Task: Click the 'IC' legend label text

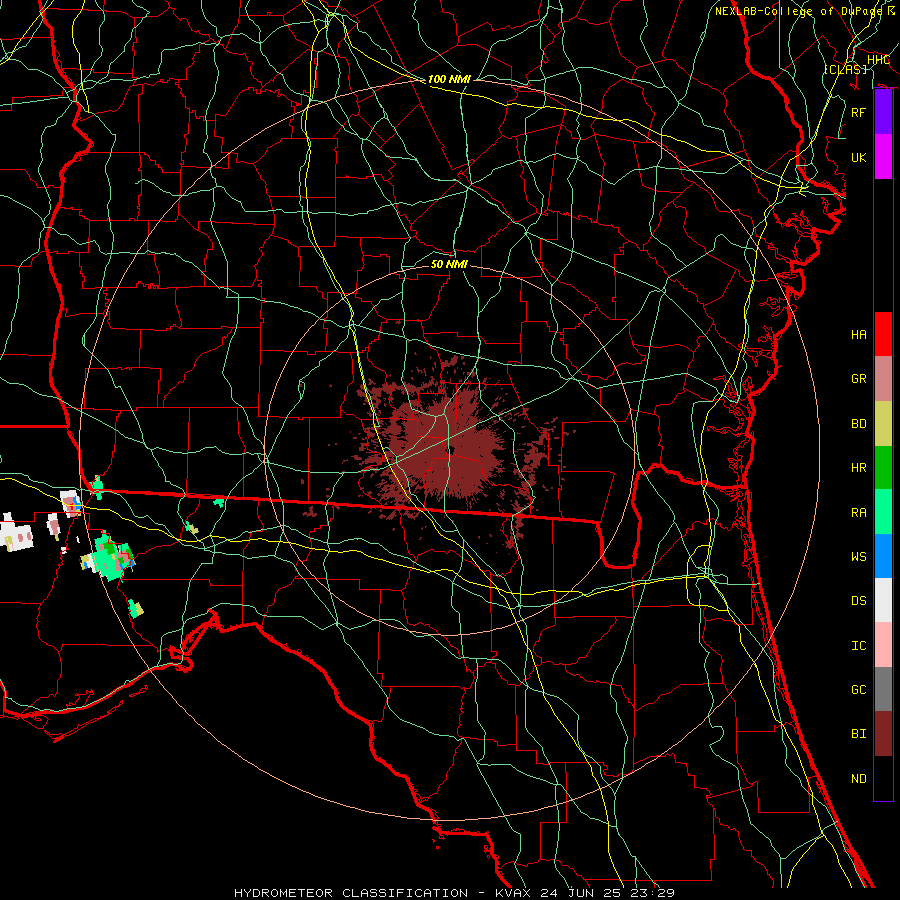Action: [x=859, y=645]
